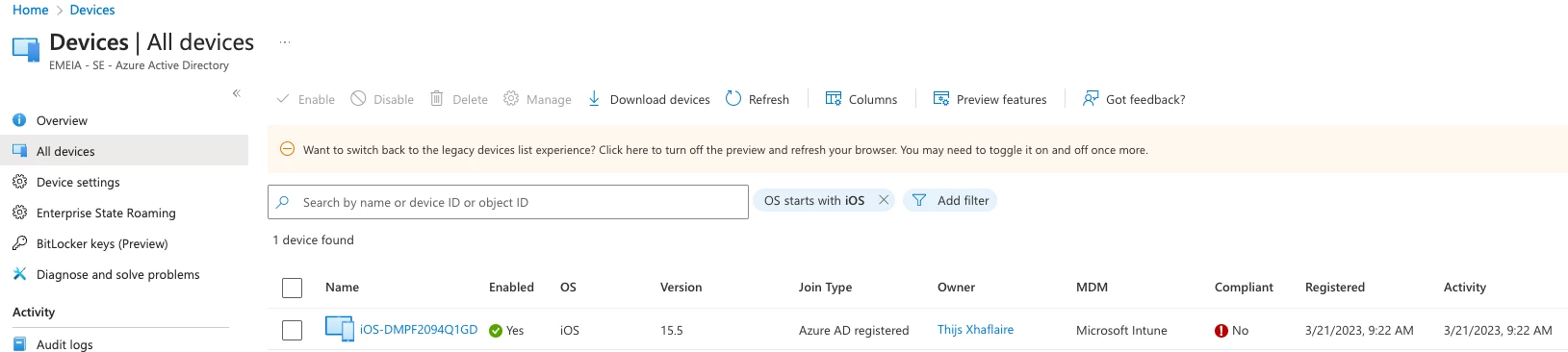The image size is (1568, 352).
Task: Refresh the device list
Action: pyautogui.click(x=757, y=99)
